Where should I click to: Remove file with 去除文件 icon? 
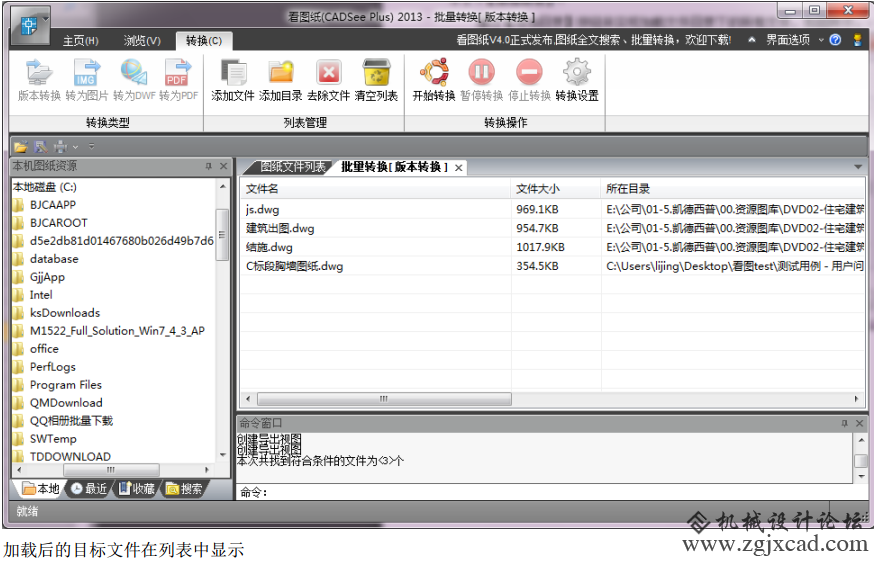[x=329, y=80]
